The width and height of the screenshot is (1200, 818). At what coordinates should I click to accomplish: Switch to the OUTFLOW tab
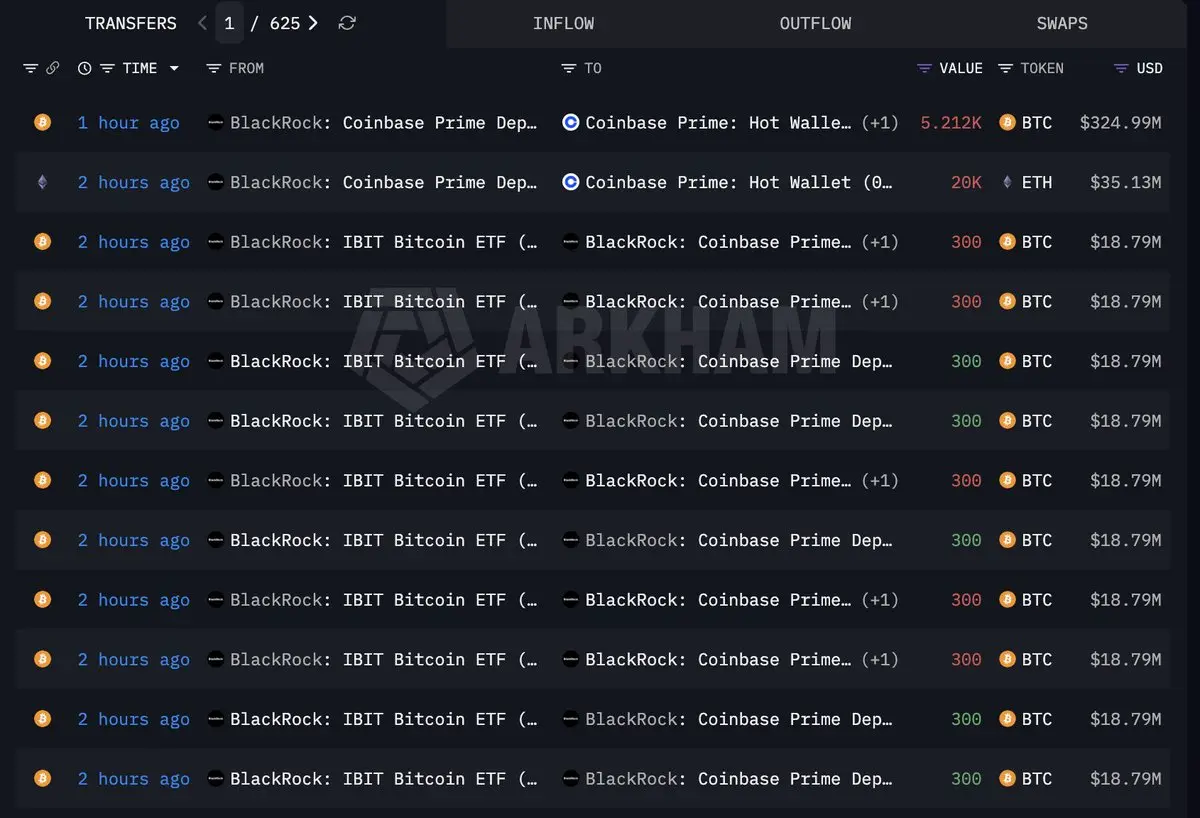[x=815, y=23]
